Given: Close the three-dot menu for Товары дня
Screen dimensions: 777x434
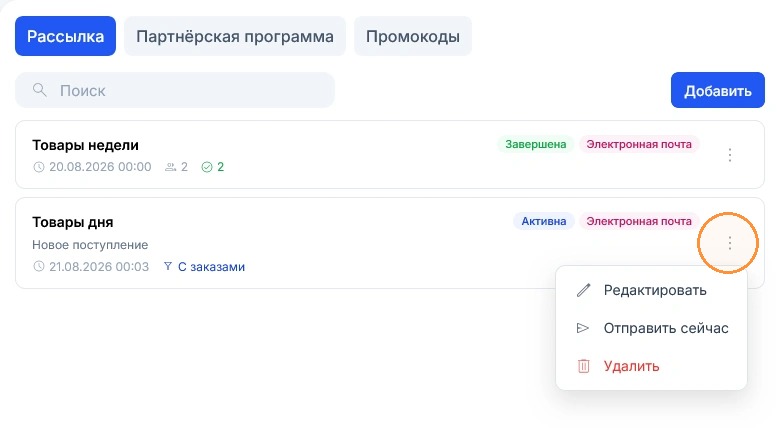Looking at the screenshot, I should click(x=729, y=243).
